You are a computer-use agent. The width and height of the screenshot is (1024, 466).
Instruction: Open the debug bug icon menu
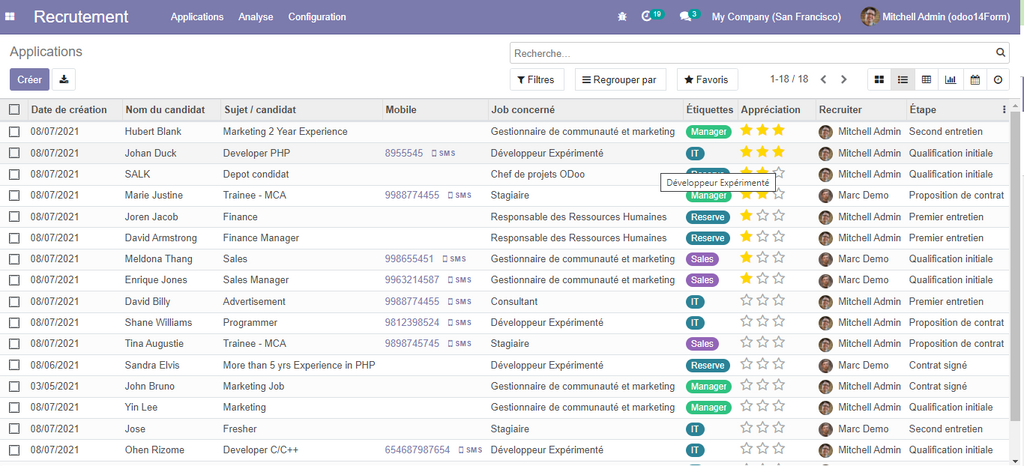click(x=623, y=17)
